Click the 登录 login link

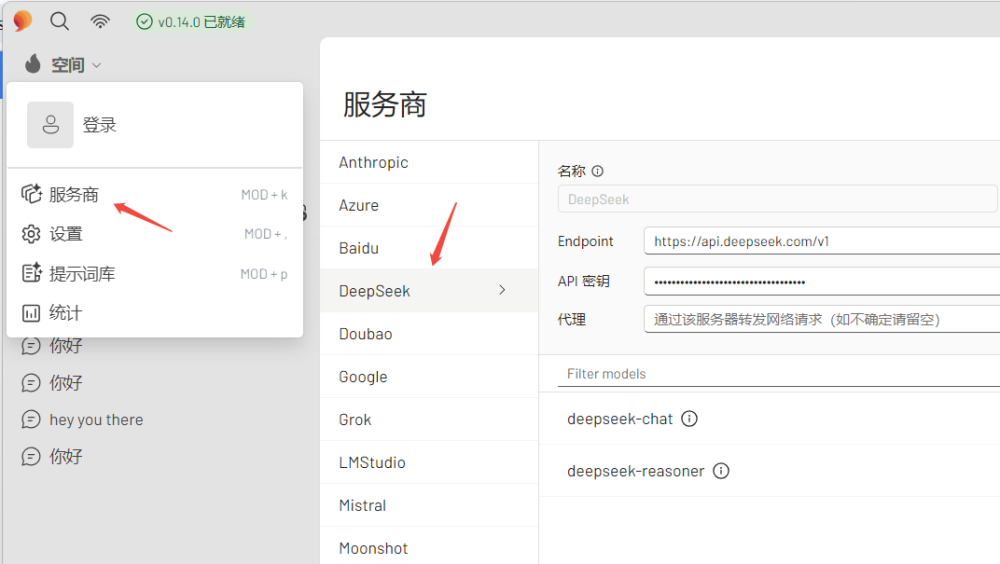tap(100, 125)
